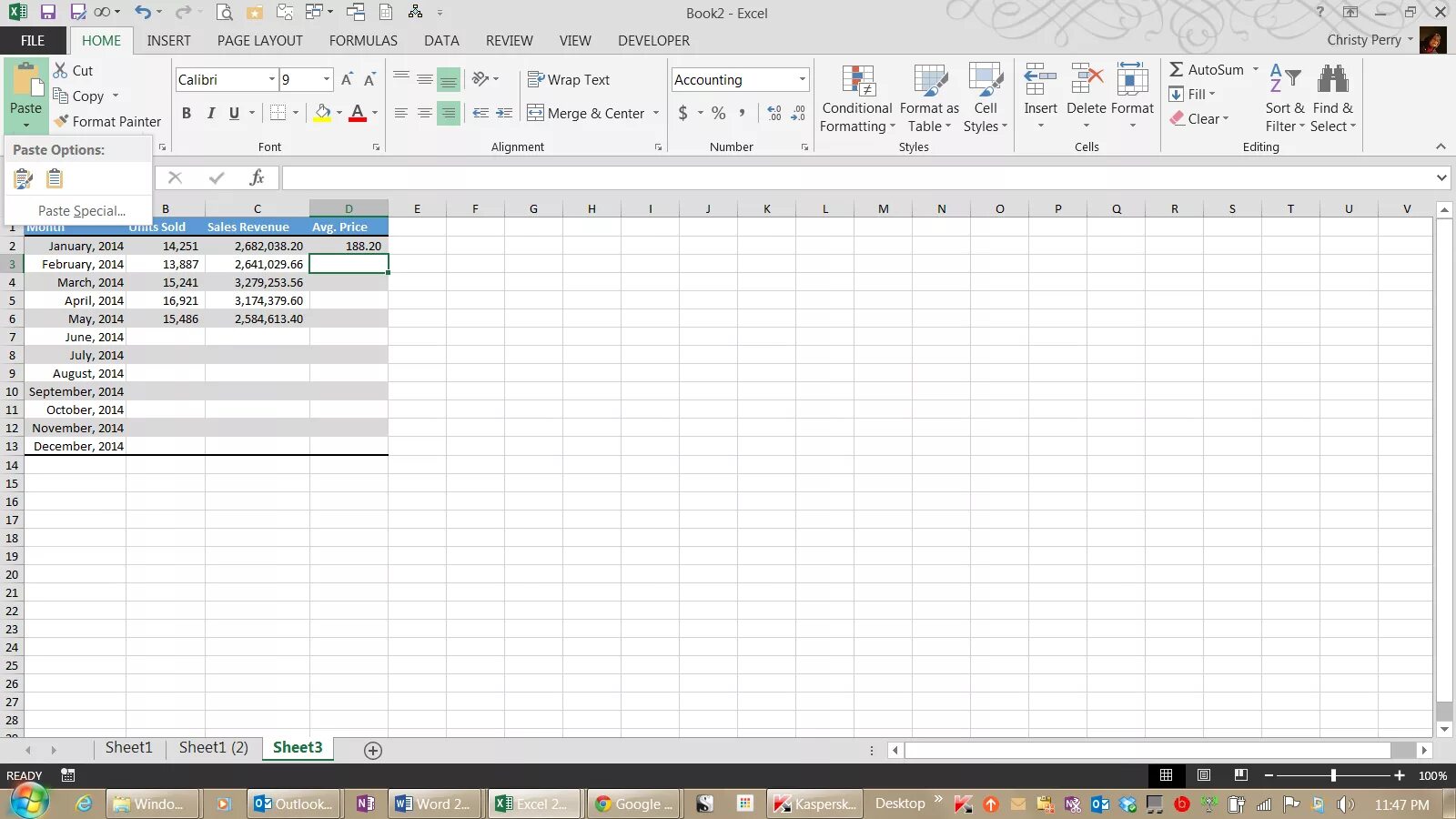Switch to INSERT ribbon tab
Viewport: 1456px width, 819px height.
(169, 40)
